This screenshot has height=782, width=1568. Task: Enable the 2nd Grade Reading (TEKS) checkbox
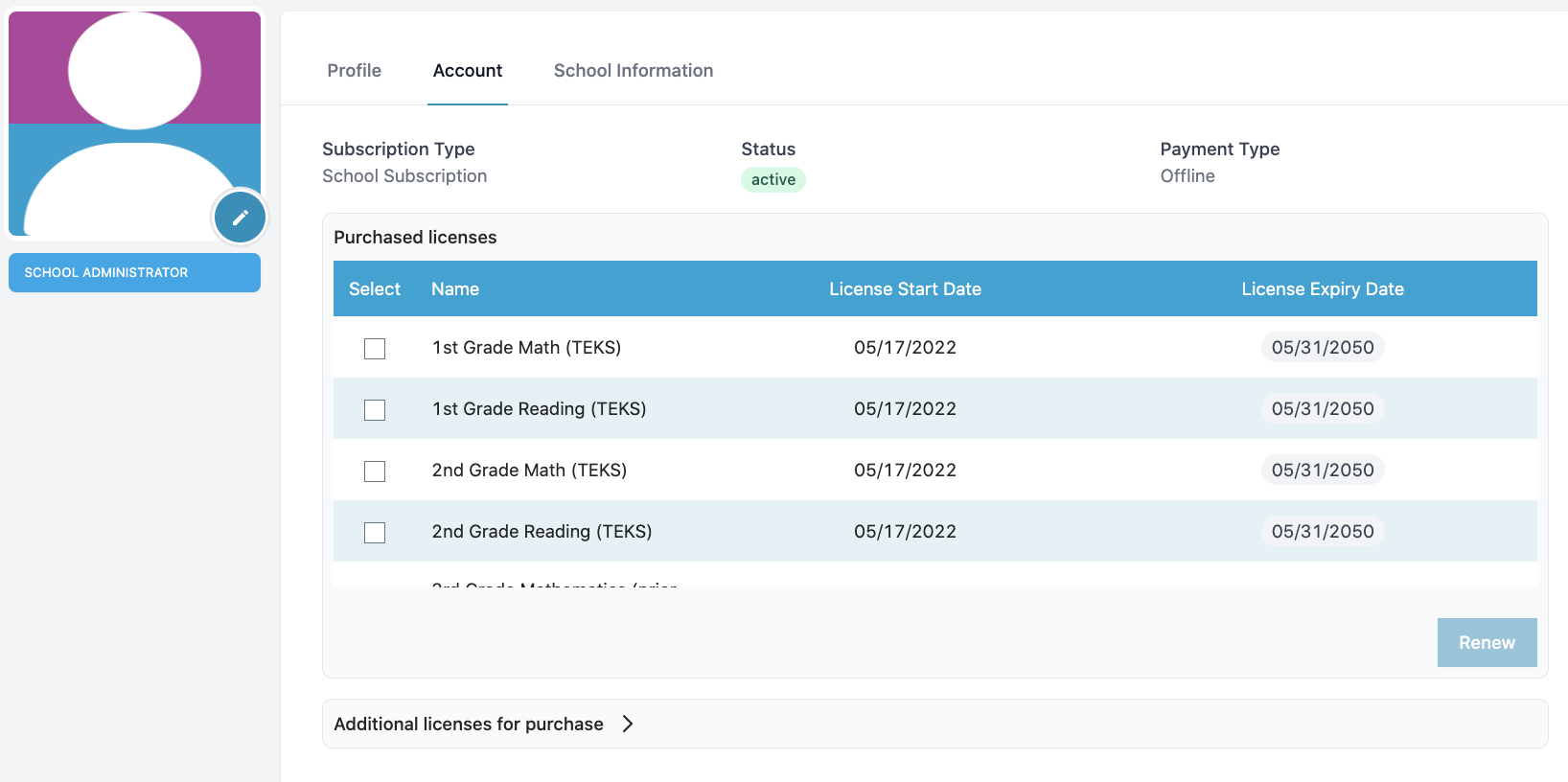[375, 533]
